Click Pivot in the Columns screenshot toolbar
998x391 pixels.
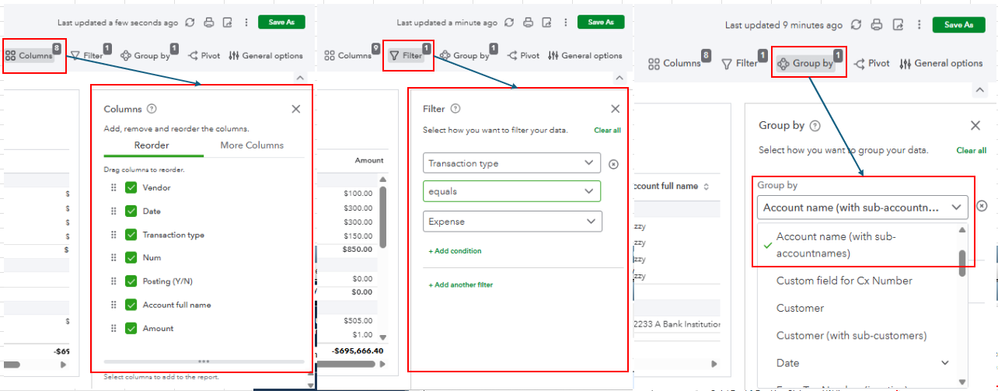[x=204, y=56]
